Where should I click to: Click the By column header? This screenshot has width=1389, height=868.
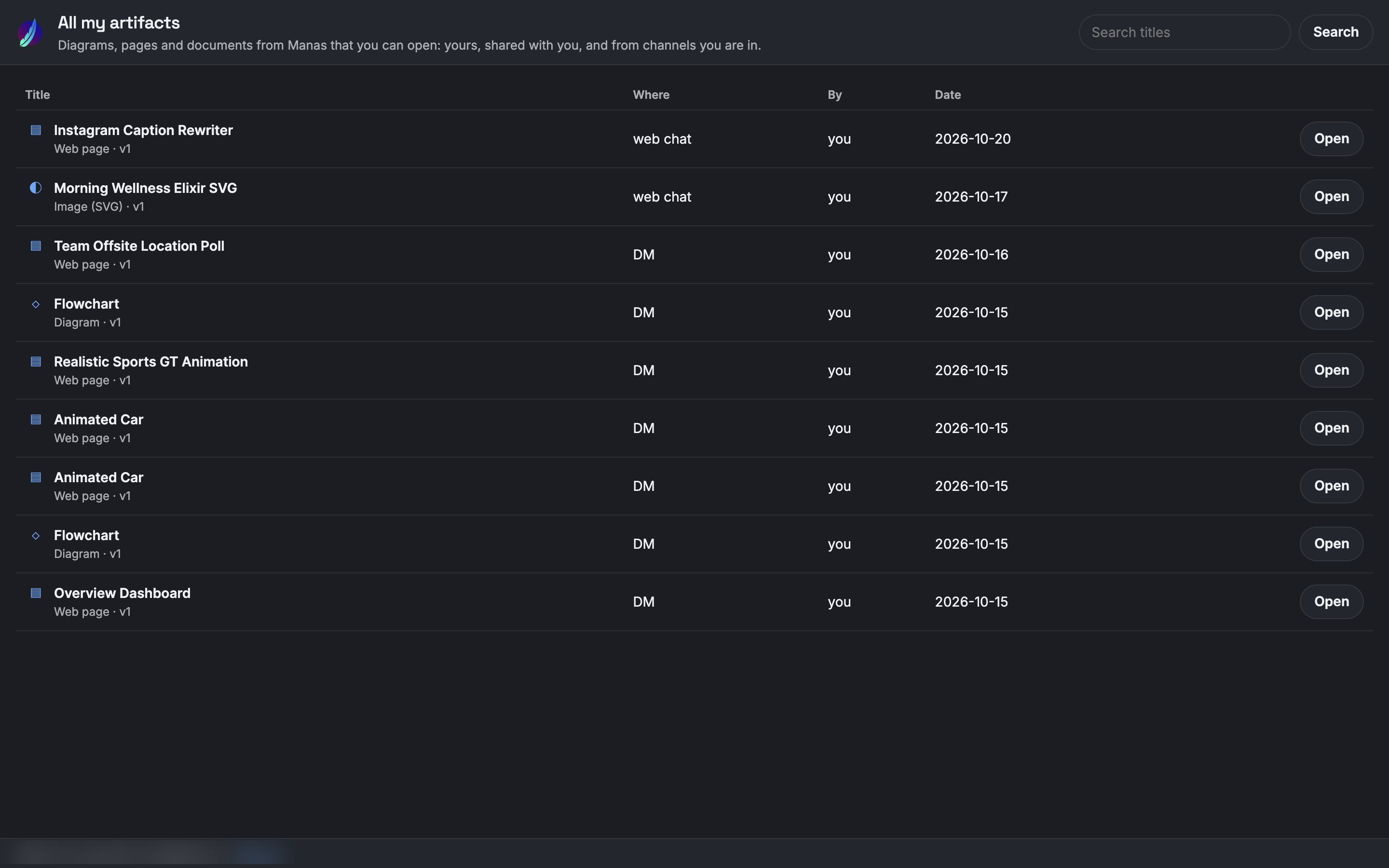tap(834, 95)
